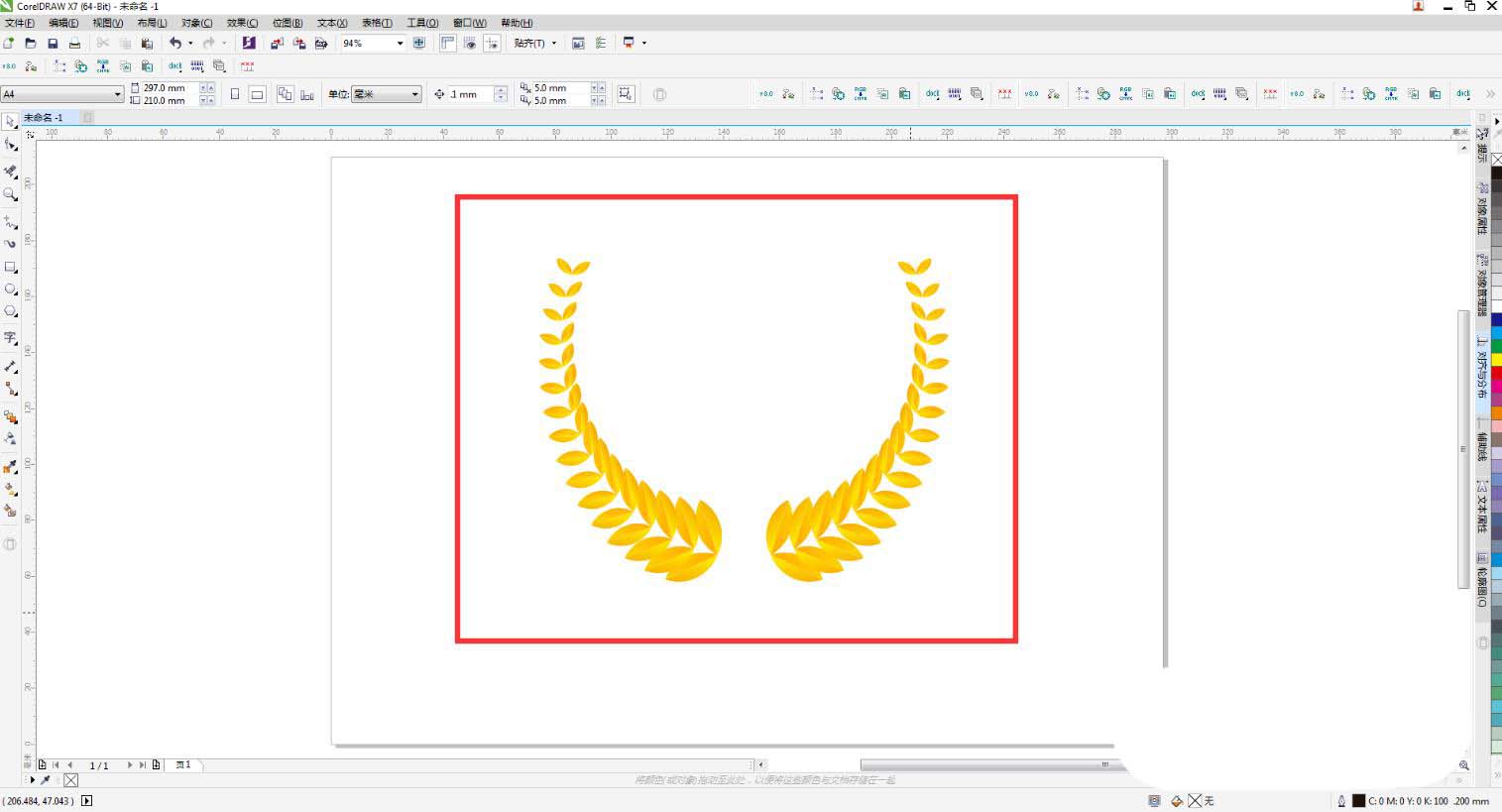Image resolution: width=1502 pixels, height=812 pixels.
Task: Paste from clipboard via toolbar
Action: pos(147,43)
